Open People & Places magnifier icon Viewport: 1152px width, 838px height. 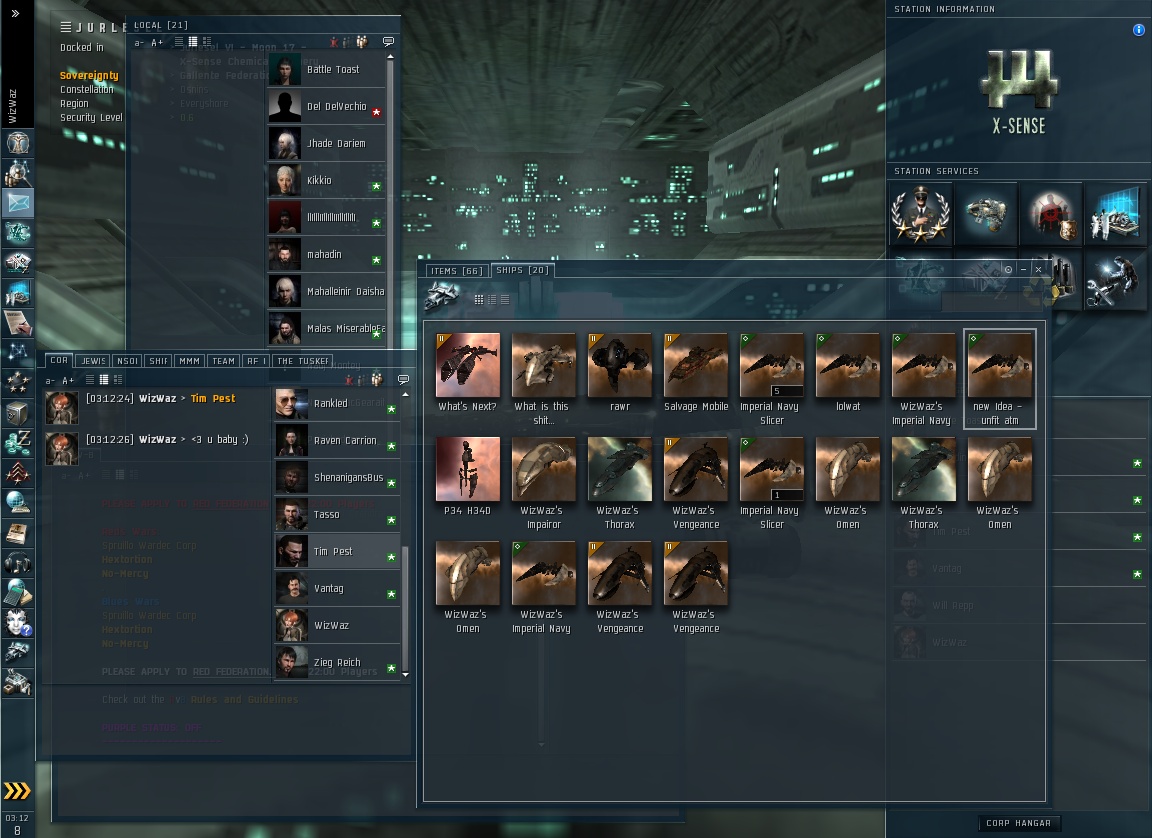tap(18, 173)
